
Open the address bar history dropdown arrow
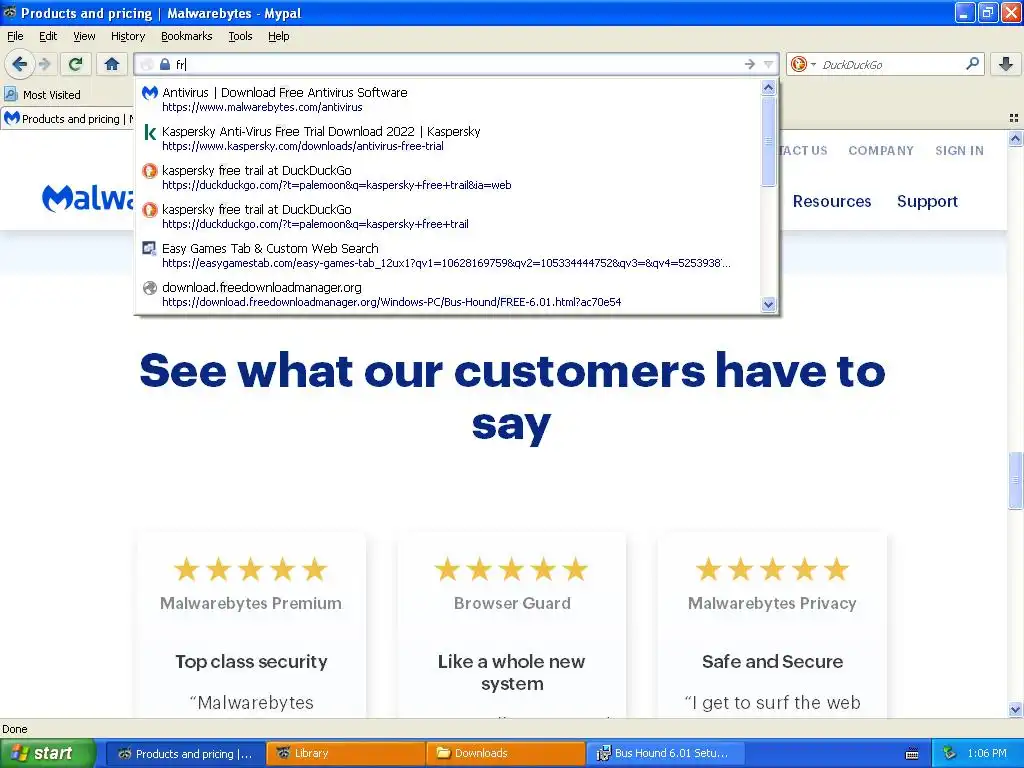[769, 64]
